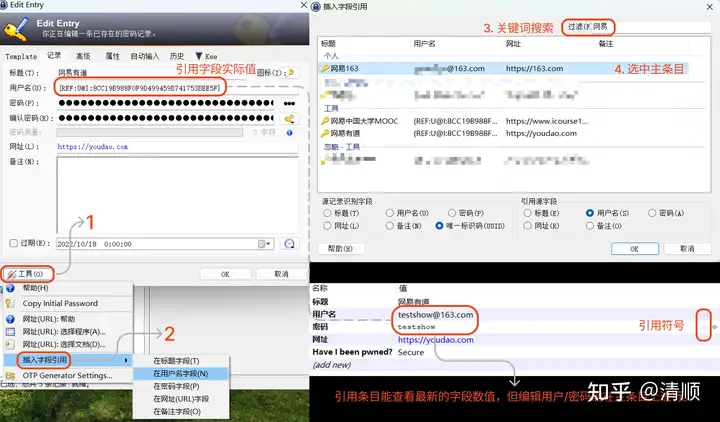Choose 在备注字段(O) from submenu
Image resolution: width=720 pixels, height=422 pixels.
[x=181, y=411]
